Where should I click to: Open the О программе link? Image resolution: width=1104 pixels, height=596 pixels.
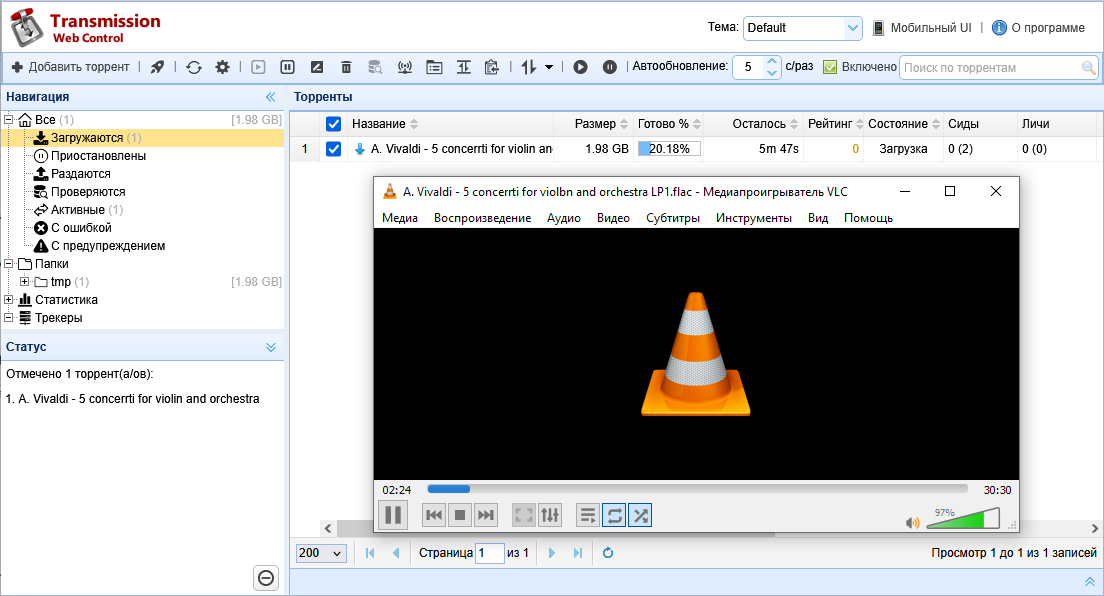coord(1047,28)
